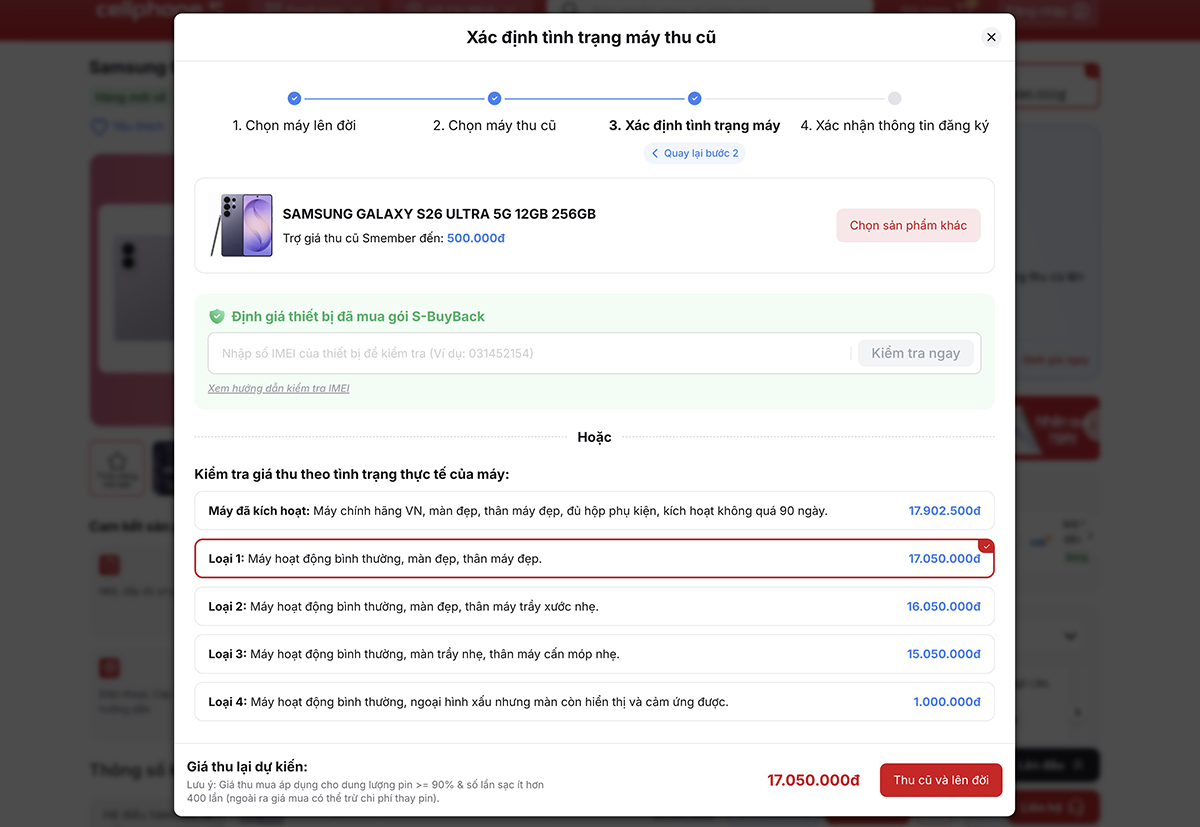The height and width of the screenshot is (827, 1200).
Task: Click the dropdown chevron on background page
Action: 1071,636
